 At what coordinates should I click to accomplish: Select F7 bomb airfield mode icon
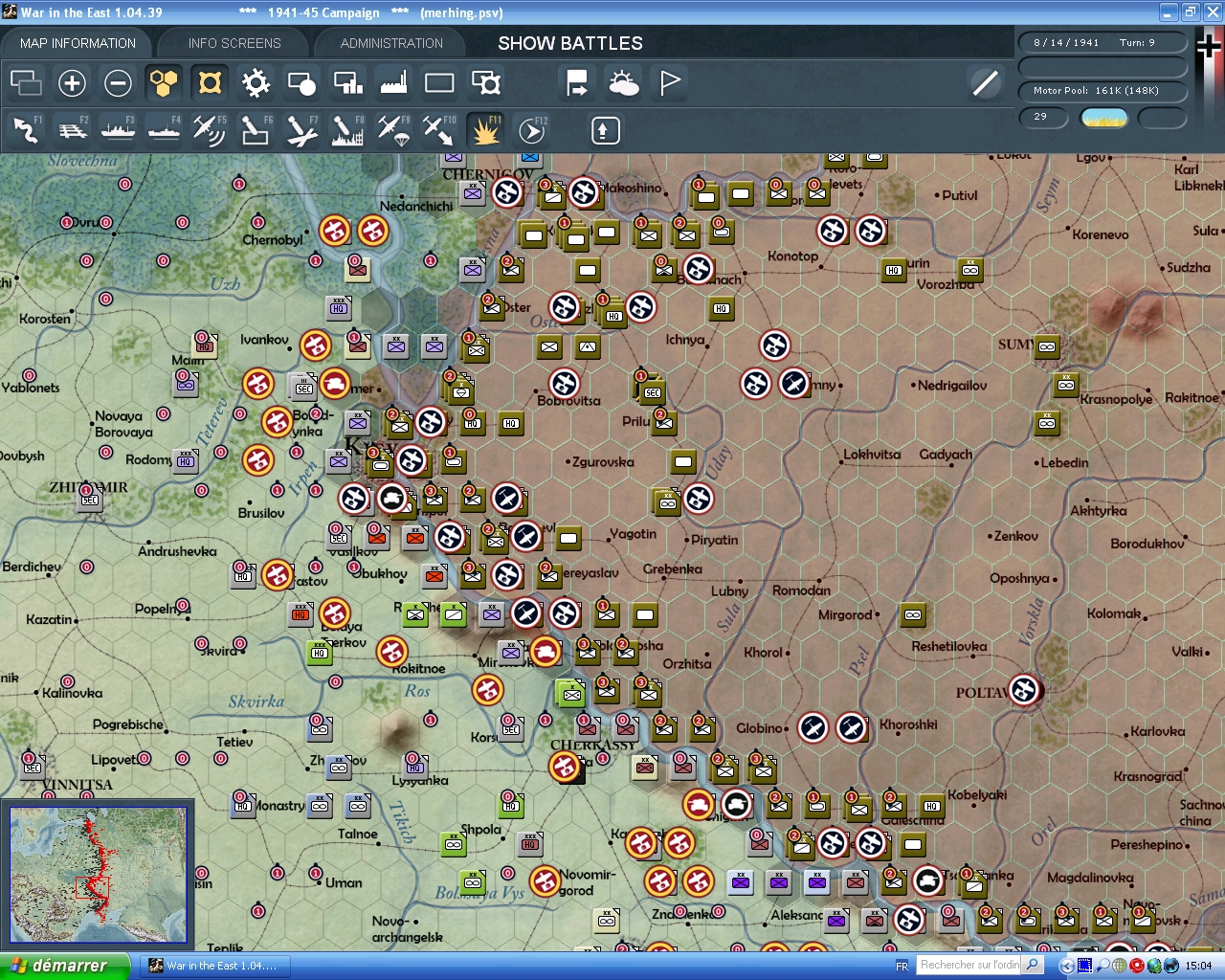pos(301,130)
